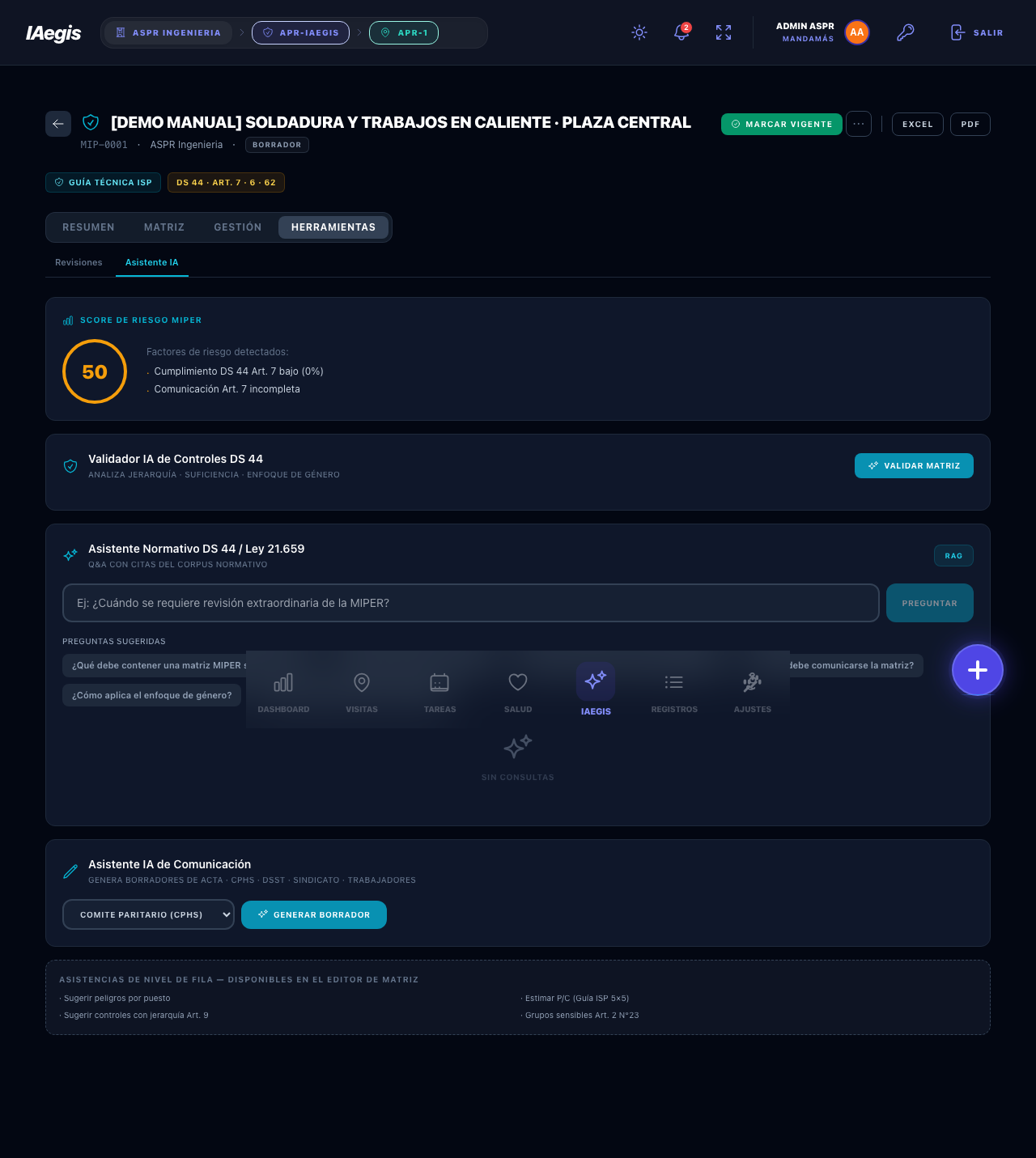Viewport: 1036px width, 1158px height.
Task: Open the Dashboard nav icon
Action: click(283, 692)
